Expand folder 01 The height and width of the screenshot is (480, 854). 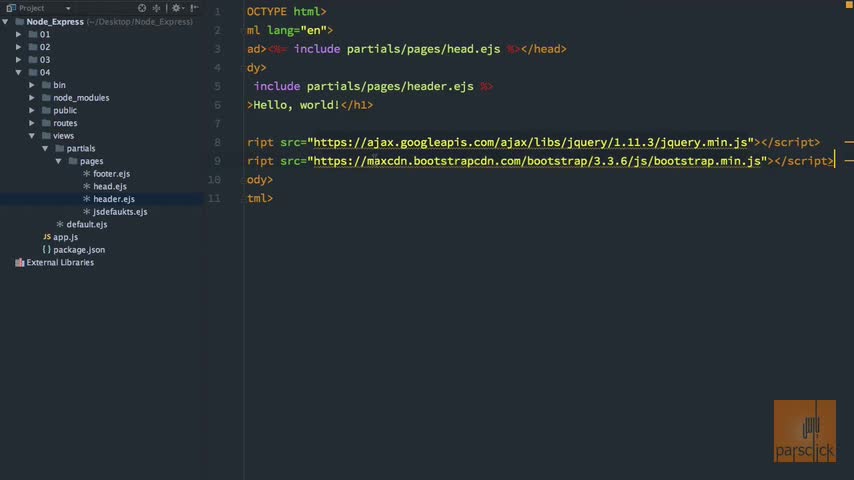pos(19,34)
